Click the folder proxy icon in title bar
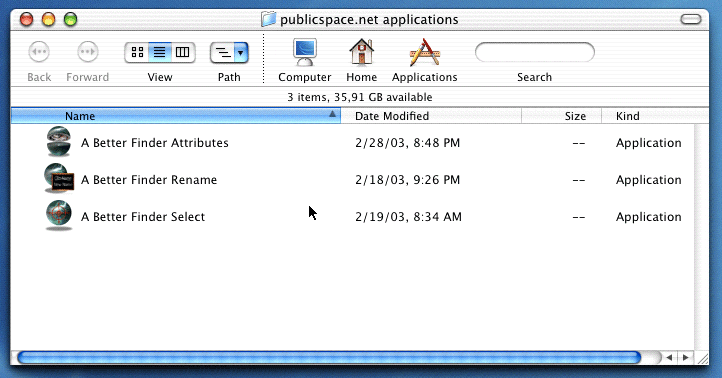722x378 pixels. click(x=268, y=19)
